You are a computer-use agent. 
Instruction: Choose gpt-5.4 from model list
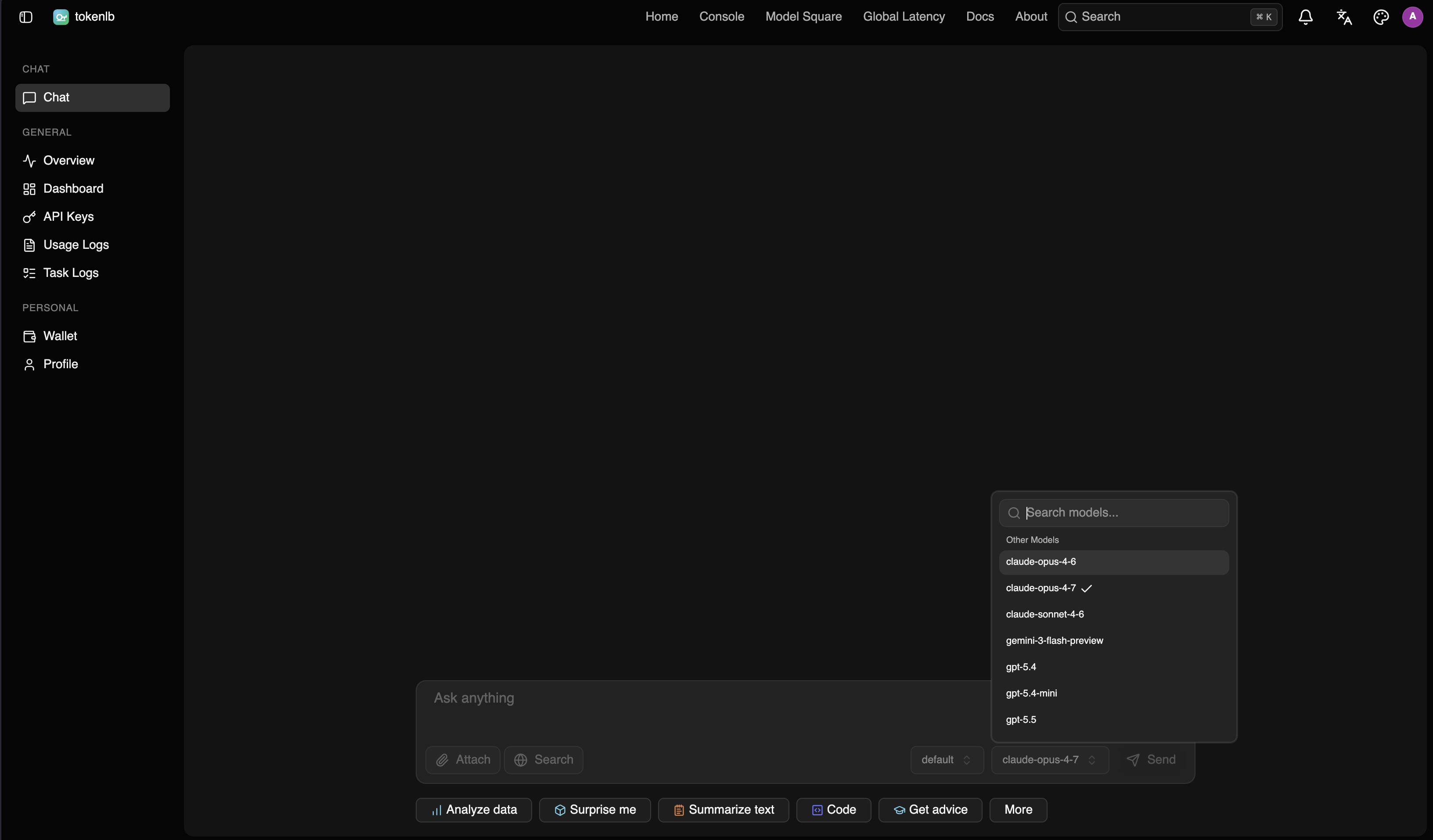pos(1113,667)
